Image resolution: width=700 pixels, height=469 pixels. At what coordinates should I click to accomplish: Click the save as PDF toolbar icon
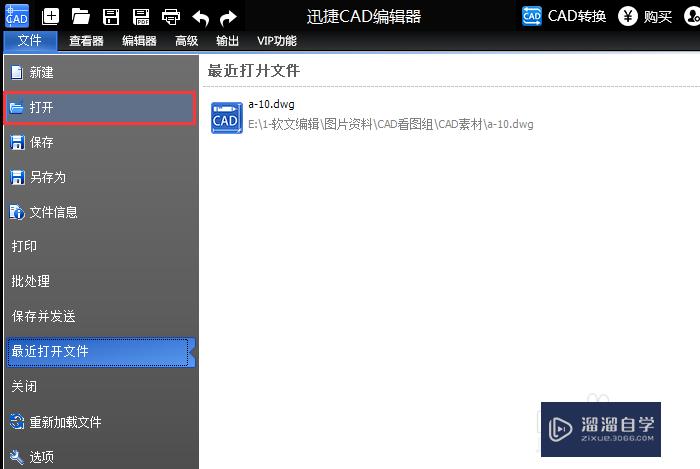(141, 17)
